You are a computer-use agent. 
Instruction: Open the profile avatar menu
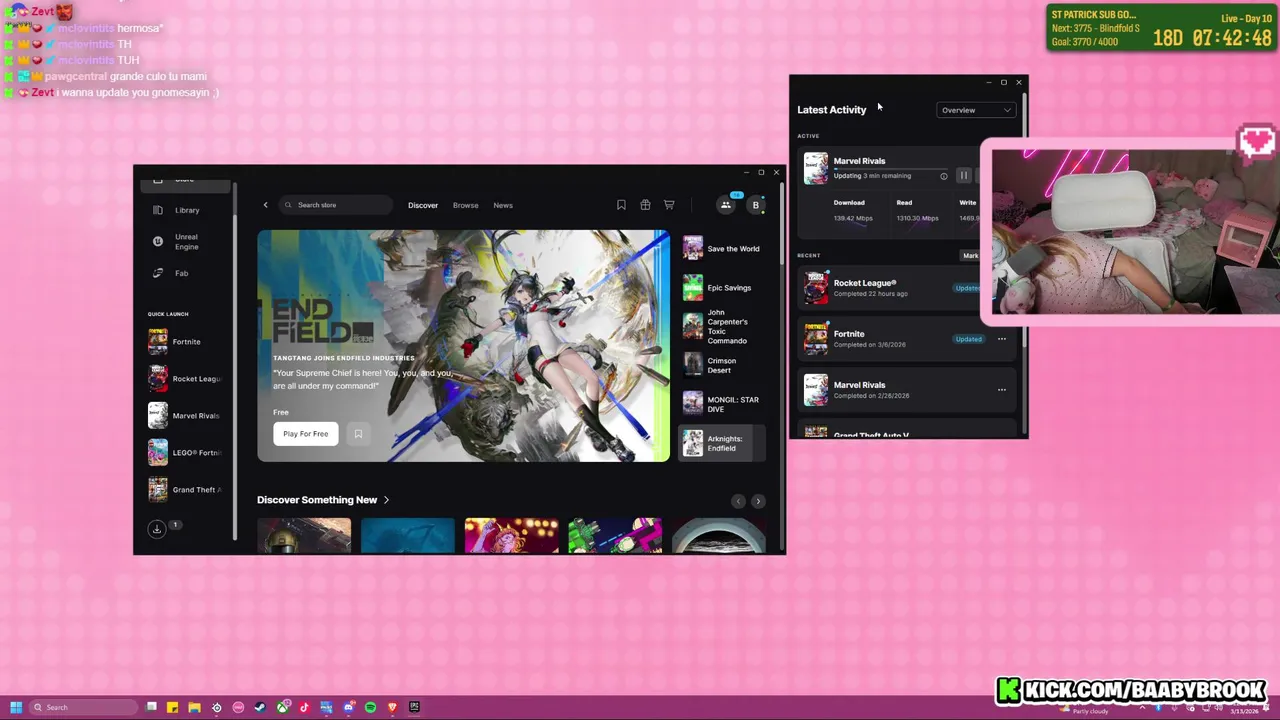click(756, 205)
